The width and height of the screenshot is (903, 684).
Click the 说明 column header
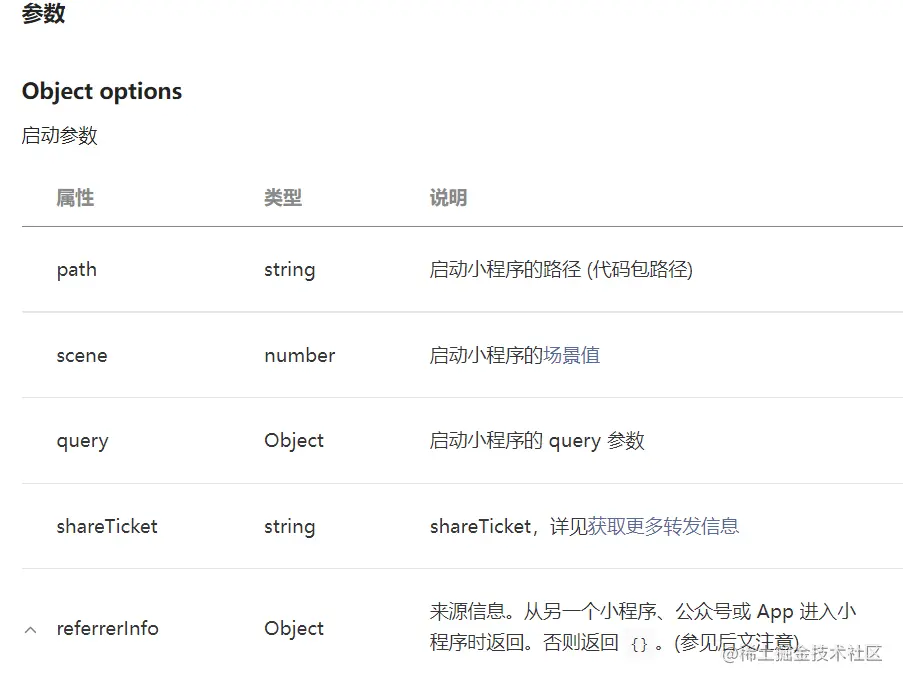448,198
